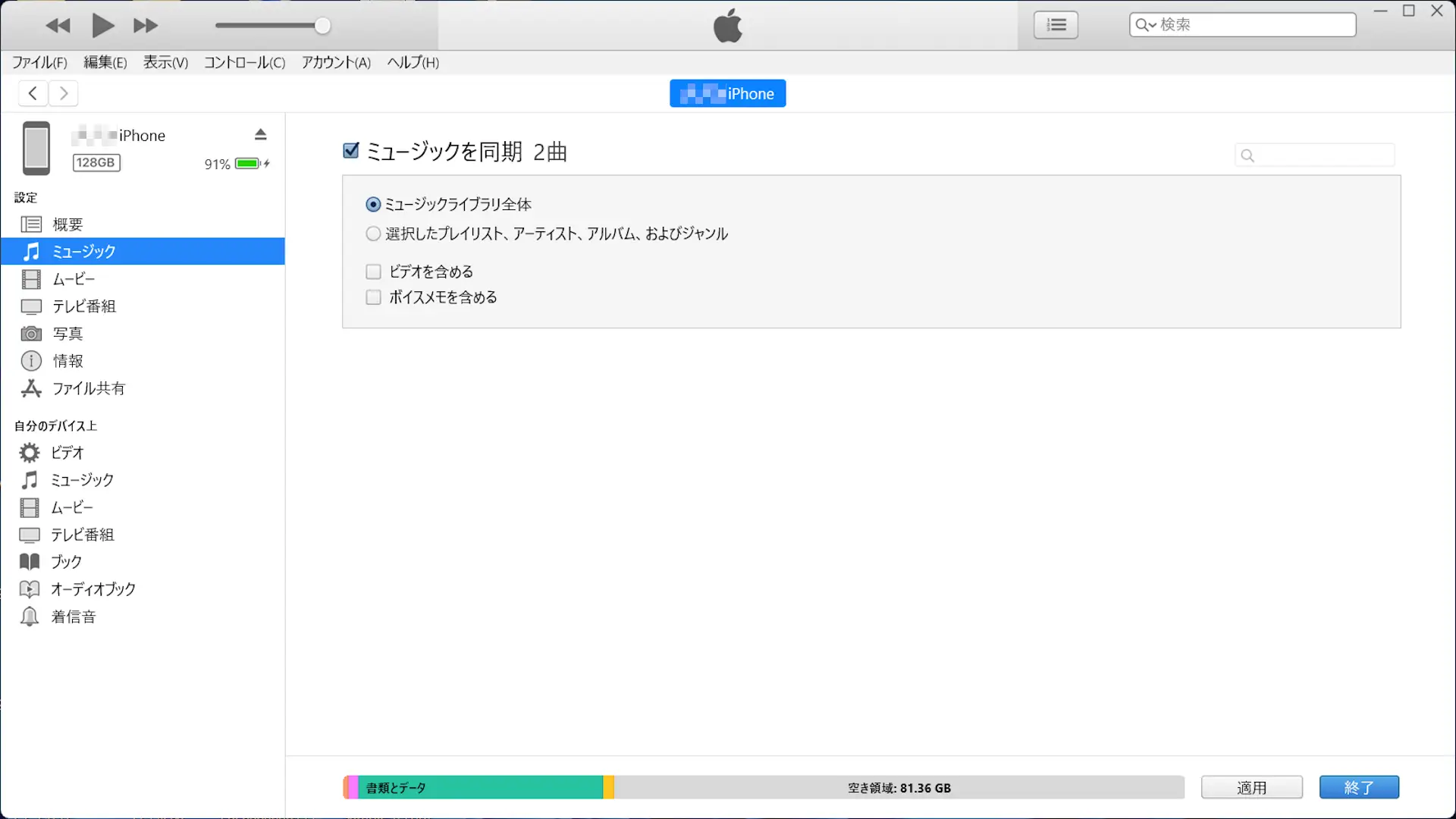Open the コントロール(C) menu
This screenshot has height=819, width=1456.
click(244, 62)
